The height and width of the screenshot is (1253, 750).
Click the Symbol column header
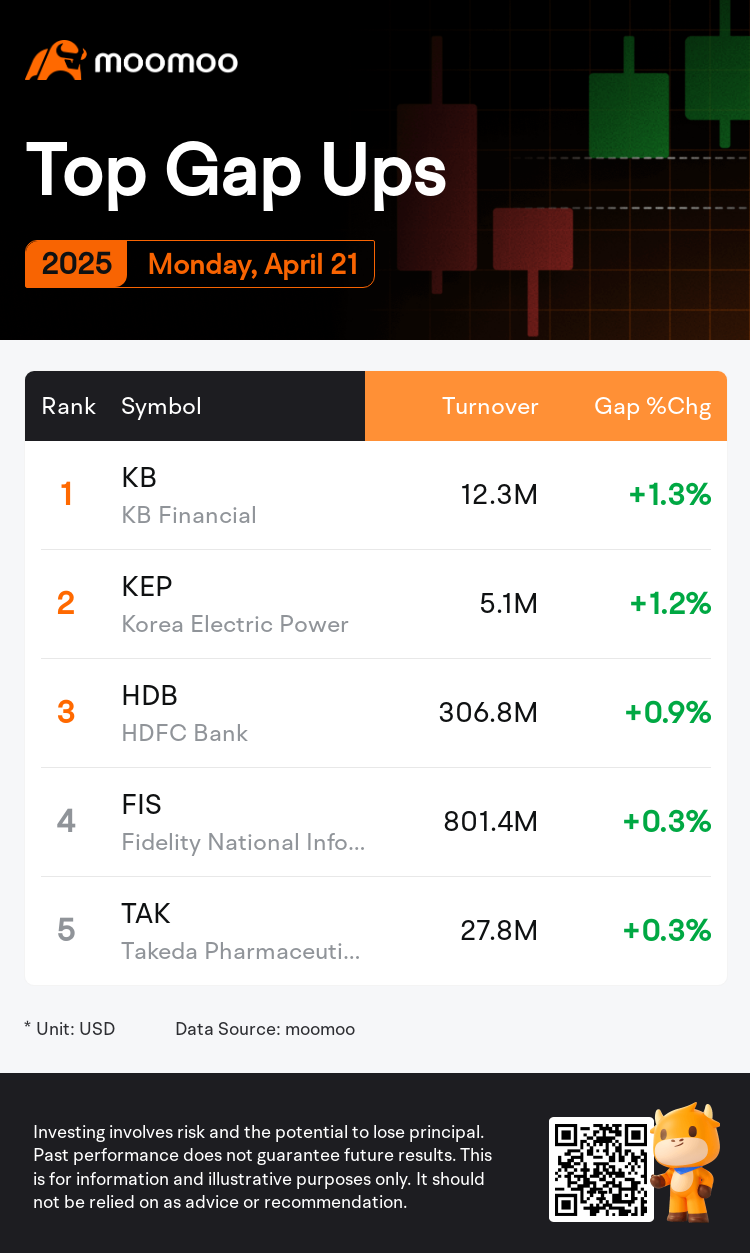pyautogui.click(x=161, y=406)
